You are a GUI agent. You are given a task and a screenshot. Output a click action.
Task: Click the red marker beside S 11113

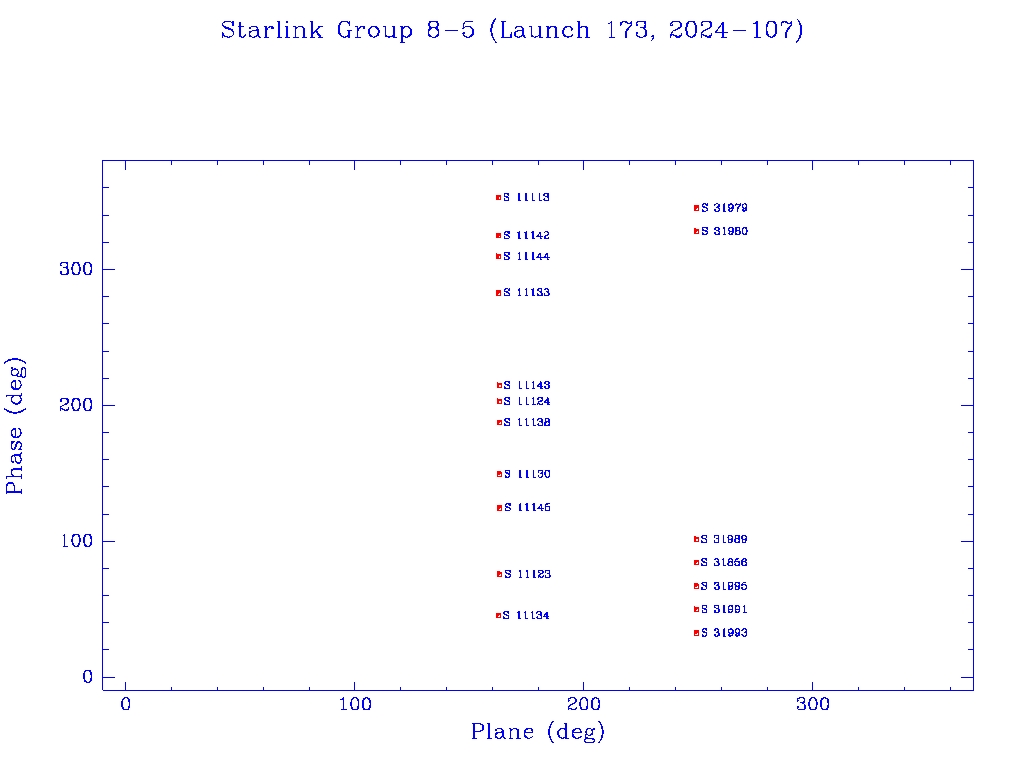(498, 197)
